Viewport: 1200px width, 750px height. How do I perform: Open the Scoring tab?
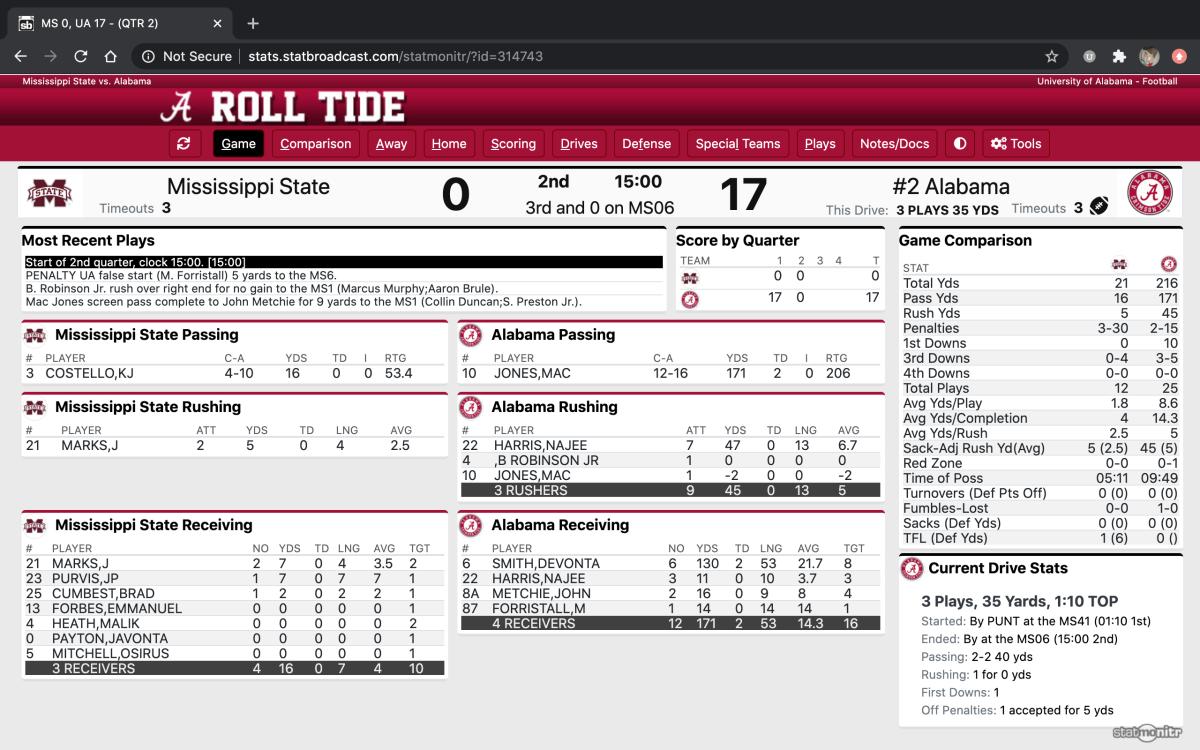click(513, 143)
